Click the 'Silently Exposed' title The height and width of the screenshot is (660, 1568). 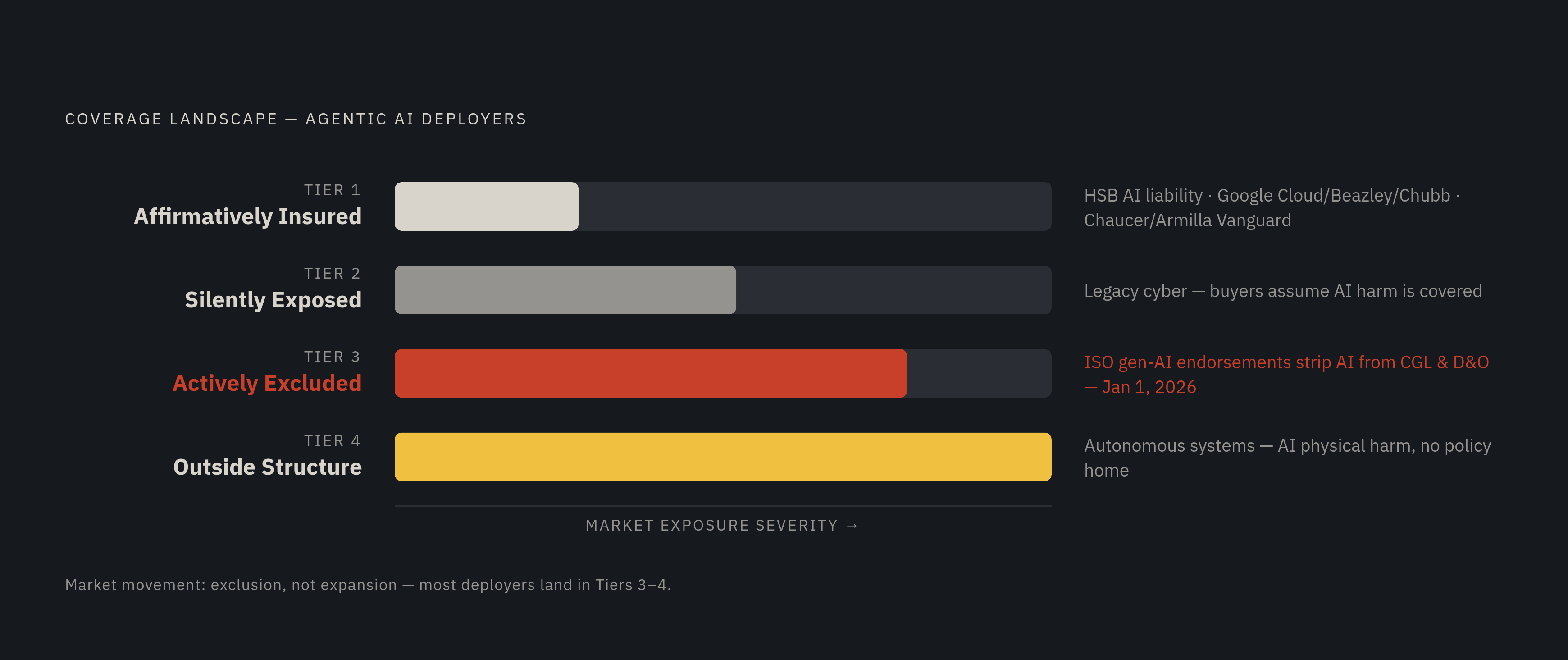click(273, 300)
